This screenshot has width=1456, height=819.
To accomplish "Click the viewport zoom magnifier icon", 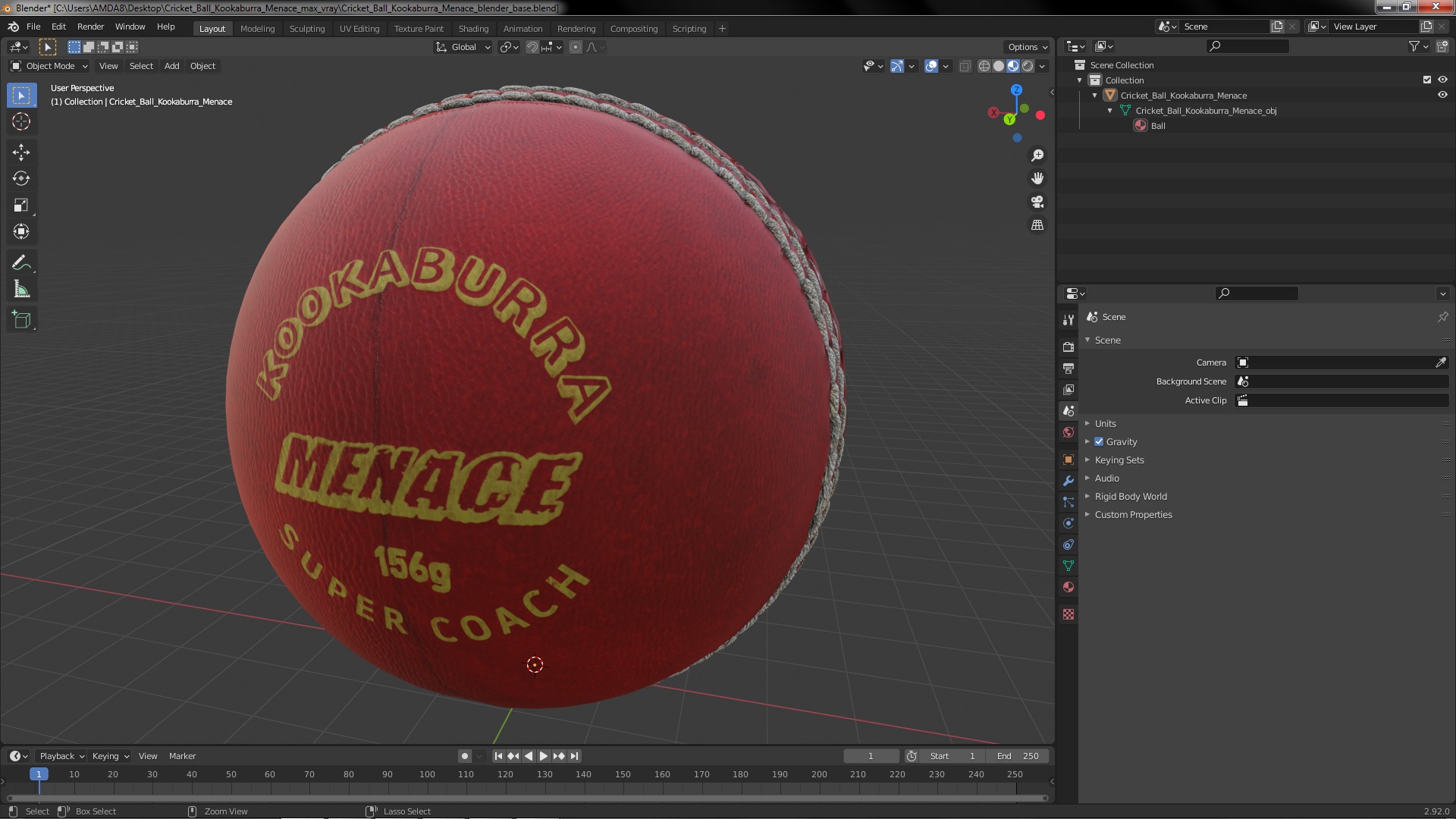I will [x=1037, y=155].
